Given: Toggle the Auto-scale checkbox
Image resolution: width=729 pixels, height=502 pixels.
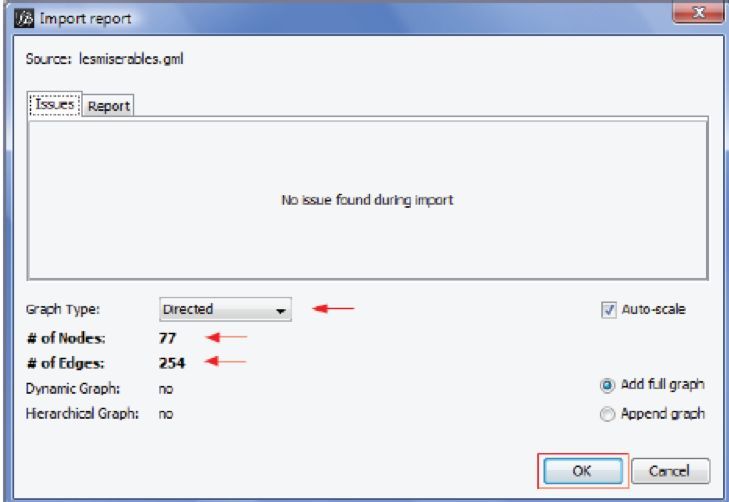Looking at the screenshot, I should click(x=609, y=310).
